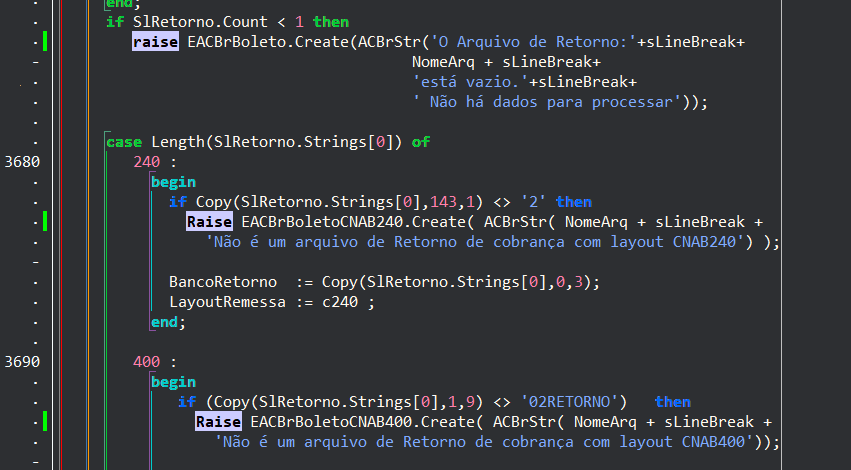The width and height of the screenshot is (851, 470).
Task: Click the case label '240 :'
Action: (155, 162)
